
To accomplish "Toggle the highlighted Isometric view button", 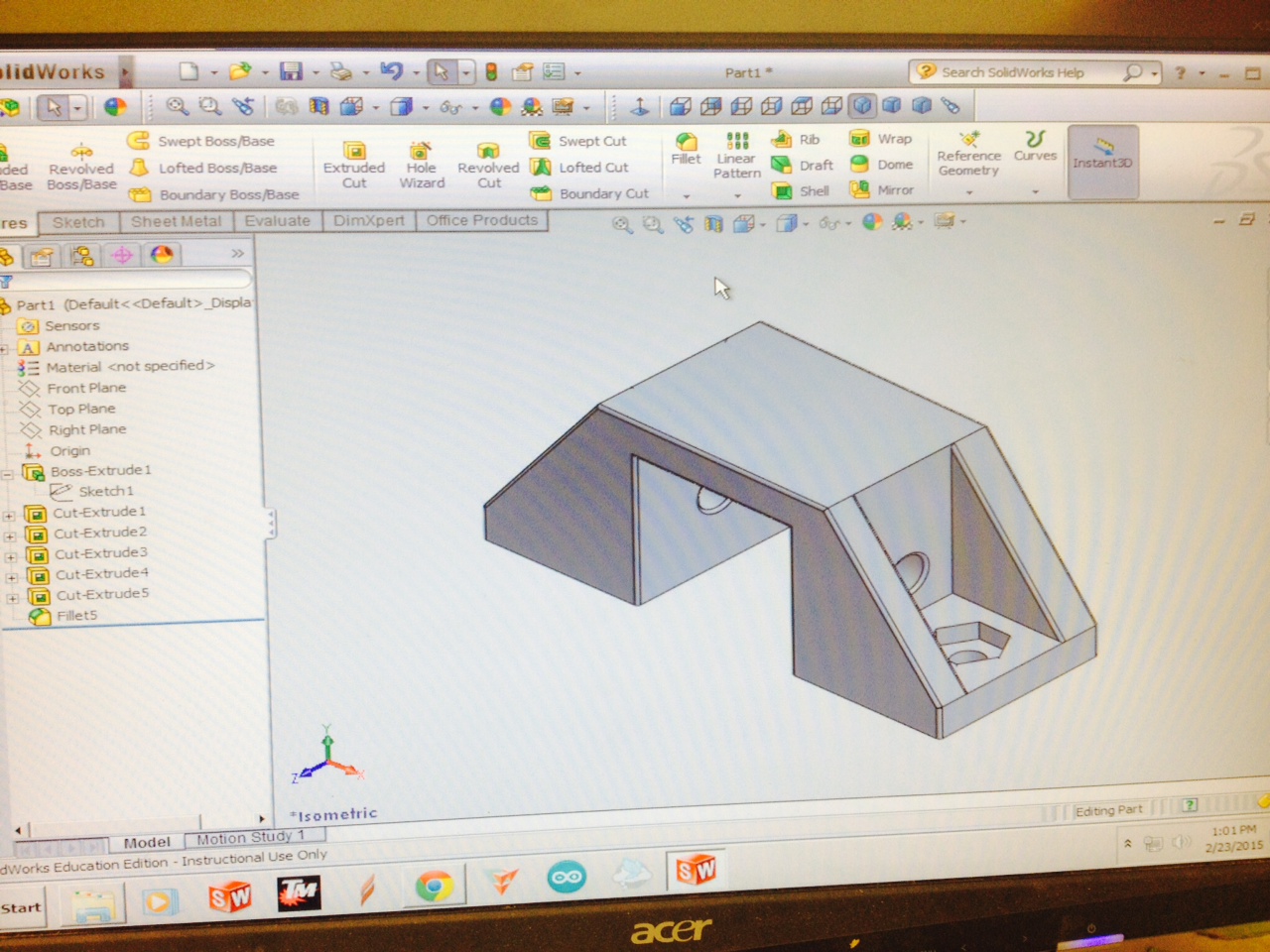I will click(862, 105).
